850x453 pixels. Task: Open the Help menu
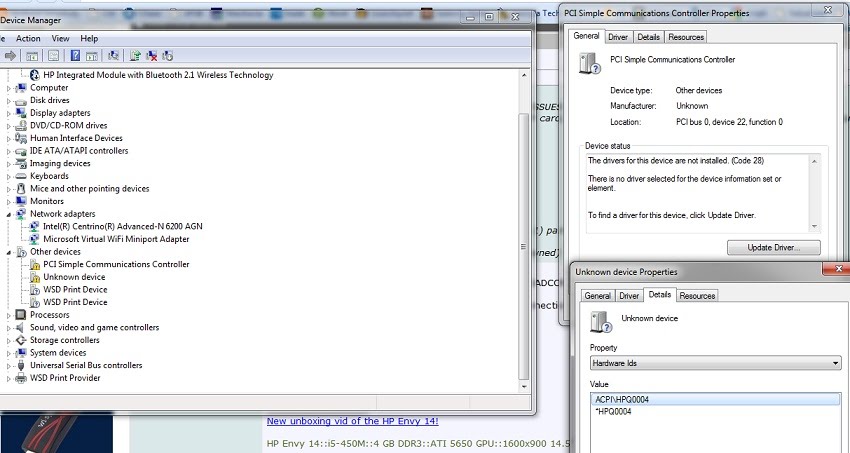(x=89, y=38)
